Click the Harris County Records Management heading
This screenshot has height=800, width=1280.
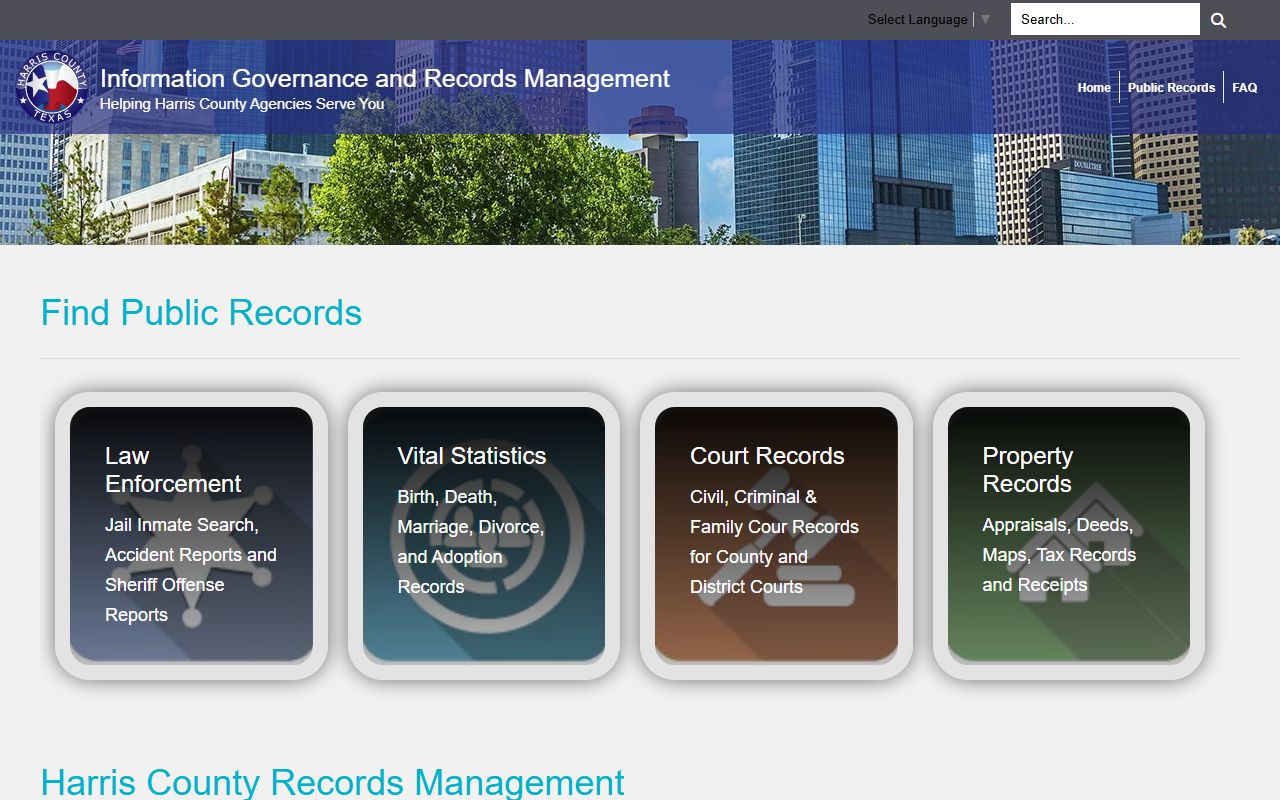pos(332,782)
